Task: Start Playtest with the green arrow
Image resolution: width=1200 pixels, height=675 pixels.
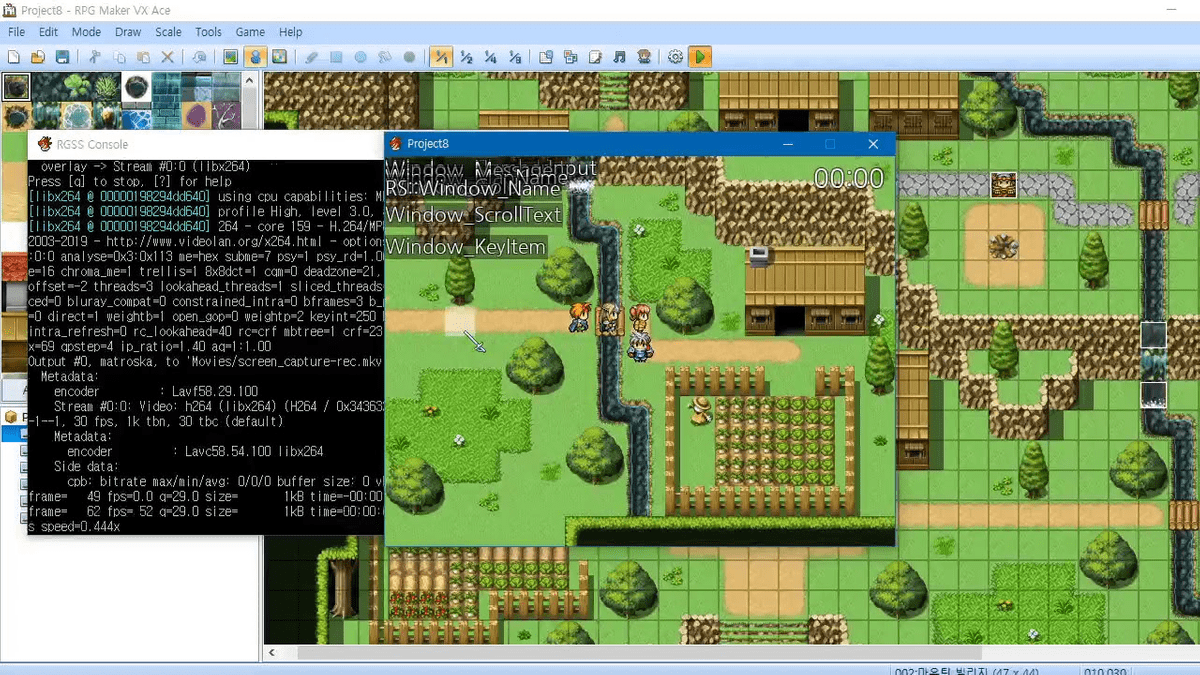Action: (x=700, y=57)
